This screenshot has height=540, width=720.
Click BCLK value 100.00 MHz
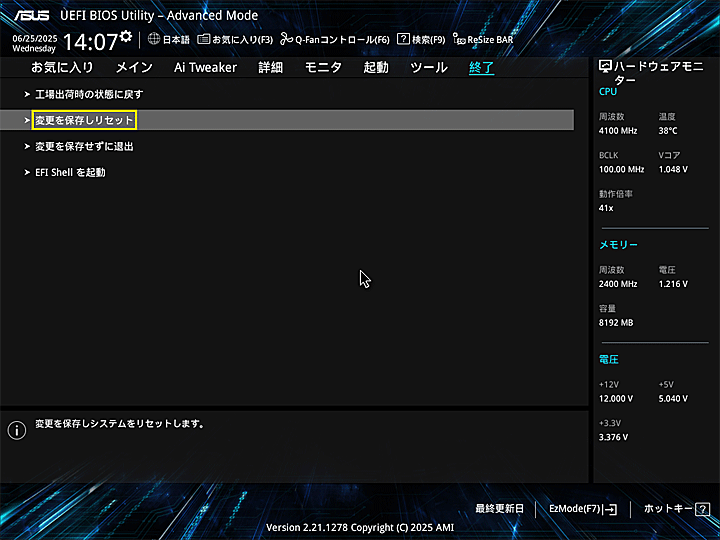coord(621,169)
